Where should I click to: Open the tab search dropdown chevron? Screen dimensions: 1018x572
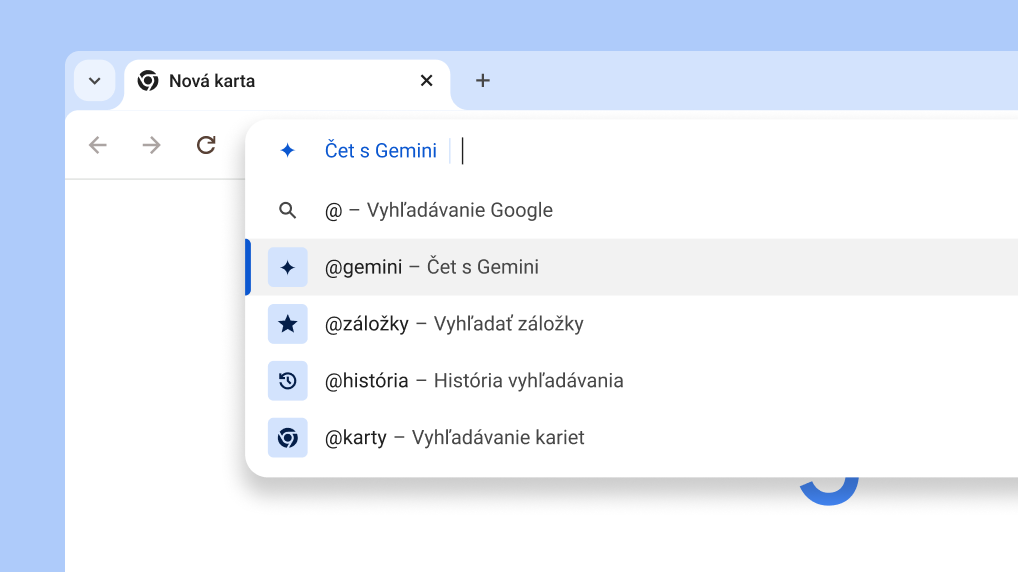click(x=95, y=81)
